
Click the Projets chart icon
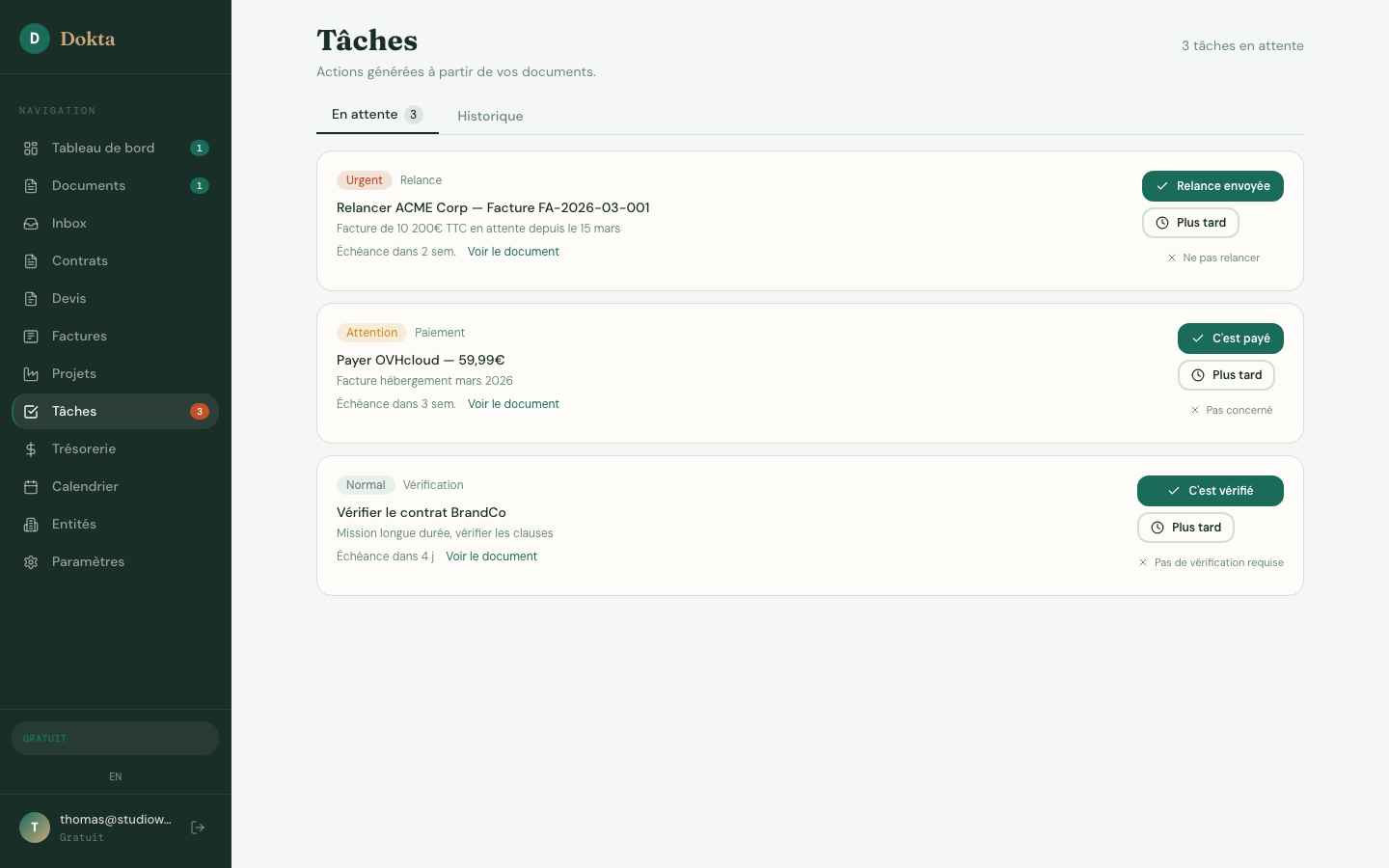pos(31,374)
